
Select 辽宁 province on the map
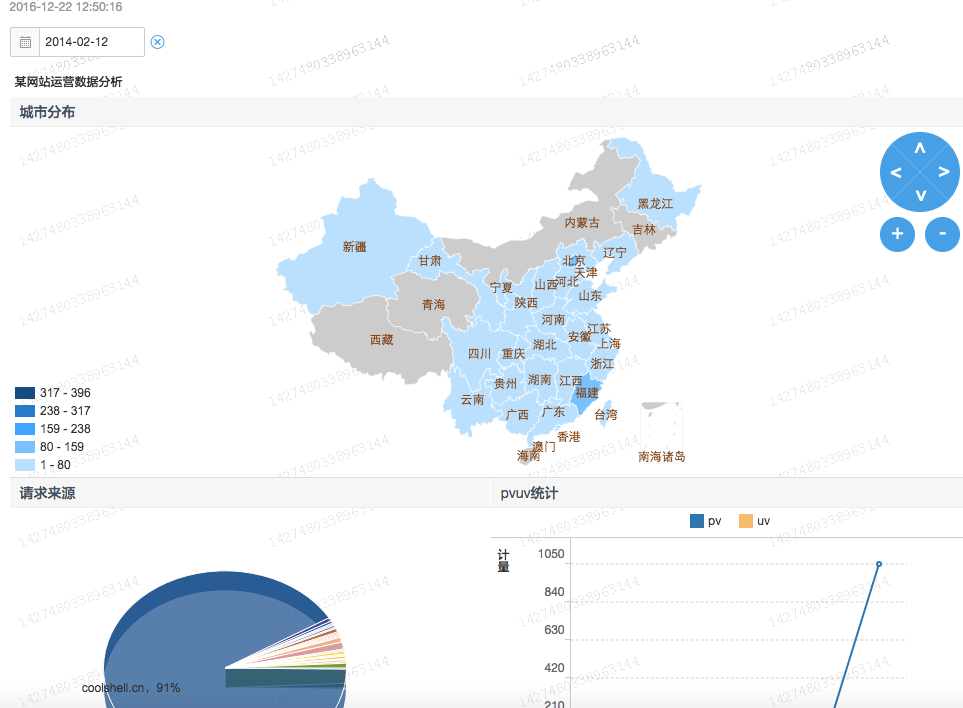coord(615,252)
